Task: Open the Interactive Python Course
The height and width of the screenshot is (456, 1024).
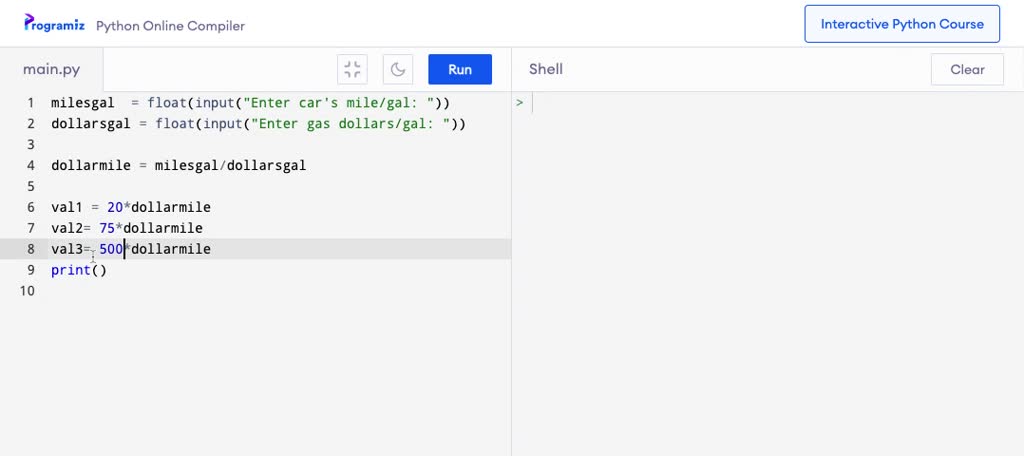Action: click(902, 24)
